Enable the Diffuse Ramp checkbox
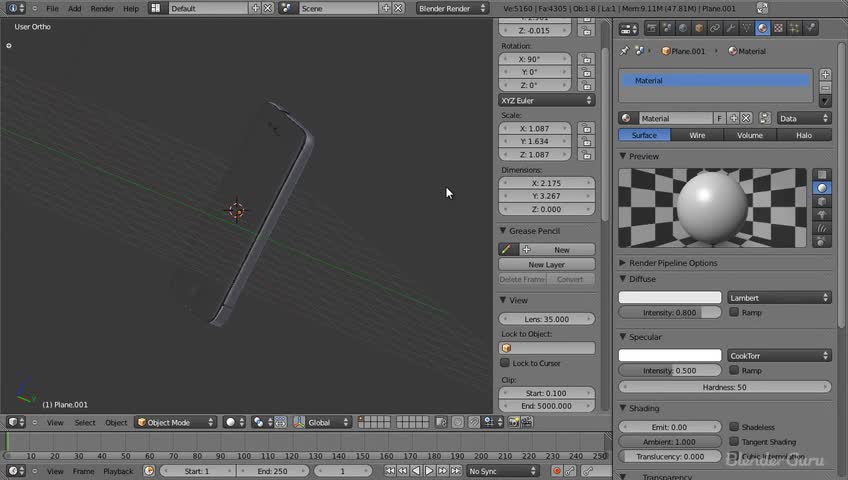 click(734, 312)
